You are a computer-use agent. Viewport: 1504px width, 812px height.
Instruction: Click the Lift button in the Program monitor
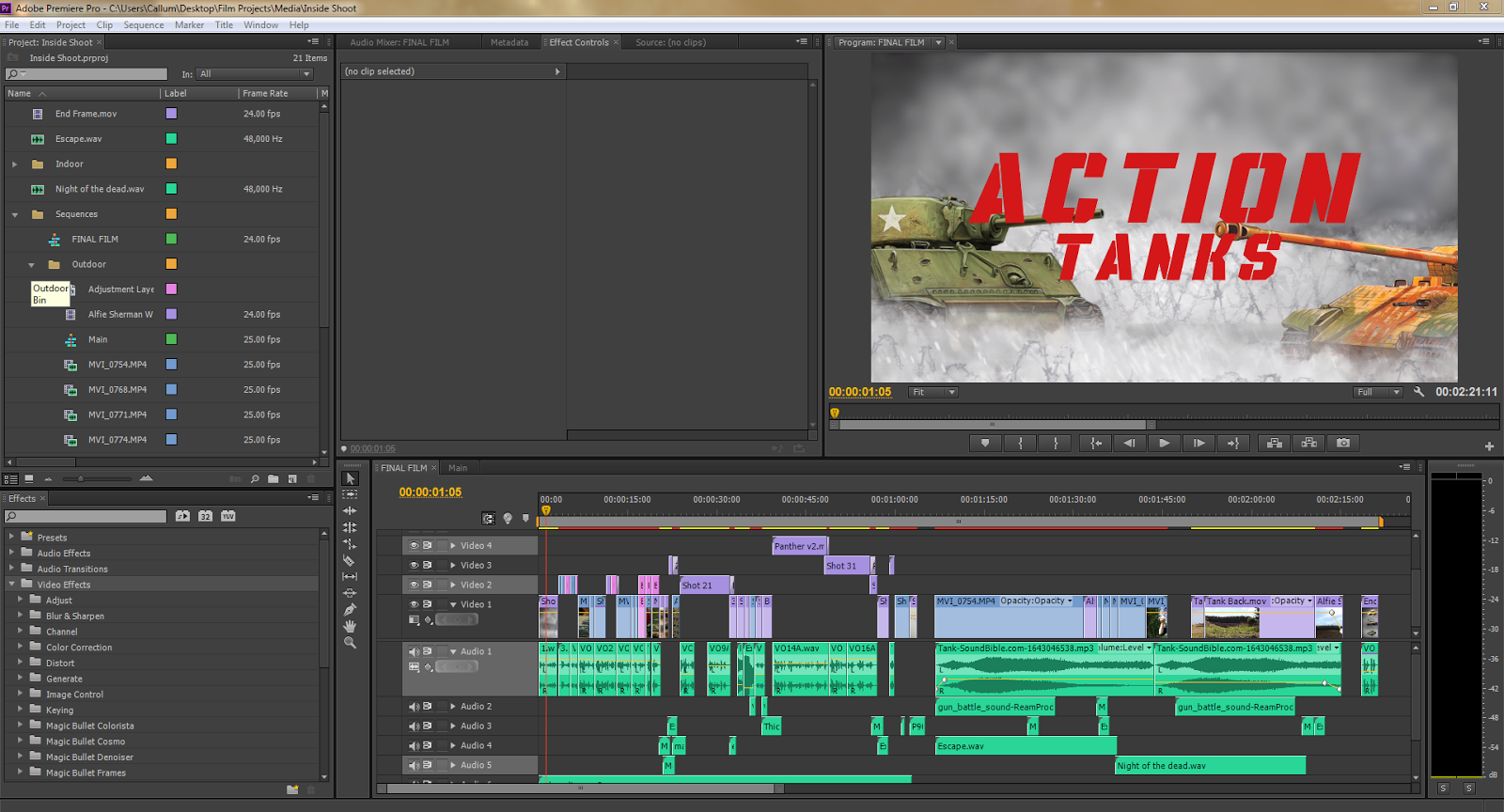(1274, 443)
